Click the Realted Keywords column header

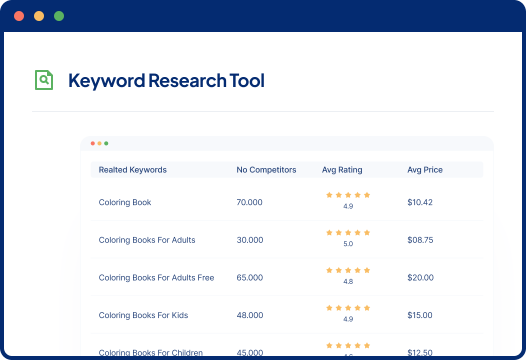coord(133,170)
